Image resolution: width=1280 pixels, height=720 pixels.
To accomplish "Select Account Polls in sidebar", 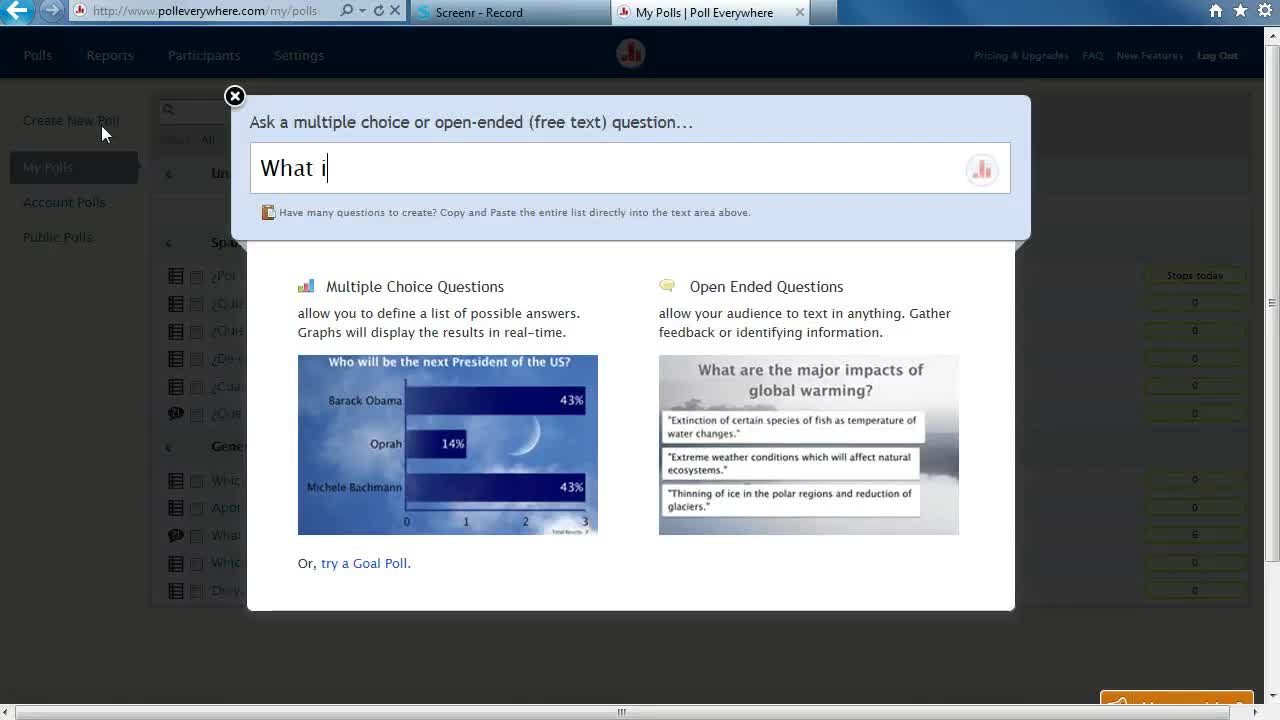I will [x=64, y=202].
